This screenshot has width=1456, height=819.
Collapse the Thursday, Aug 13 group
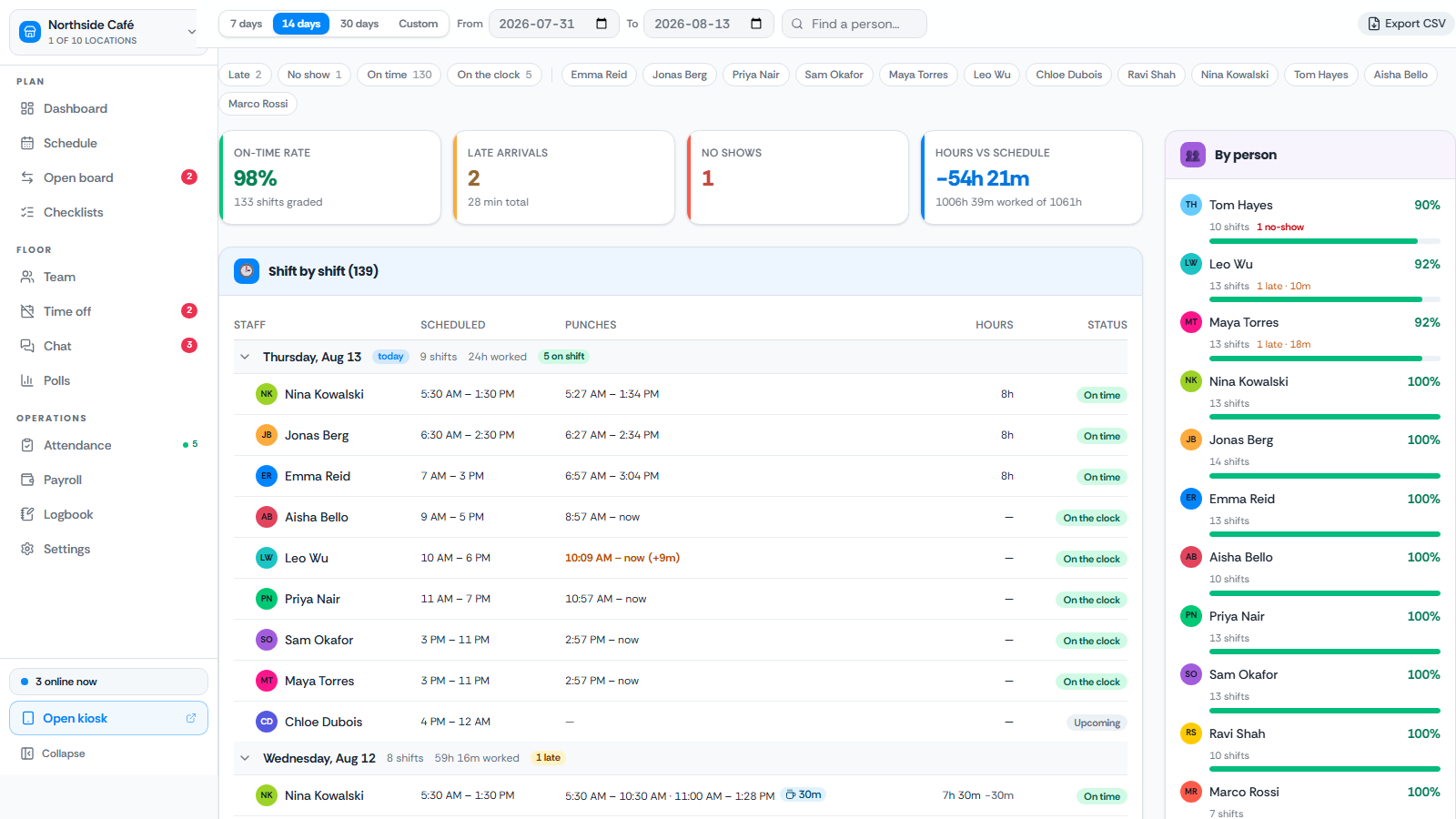[245, 357]
